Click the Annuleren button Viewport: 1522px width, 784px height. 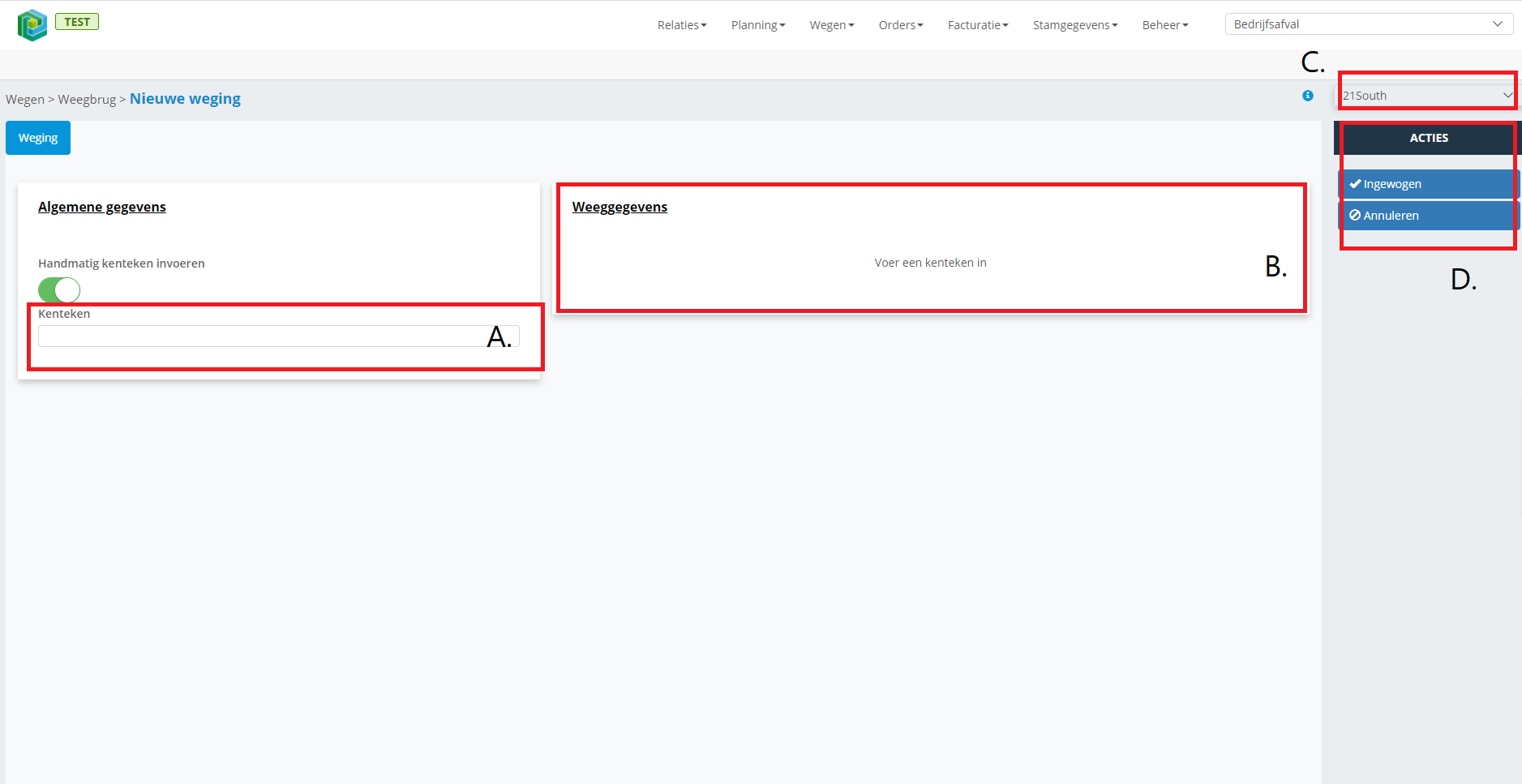click(x=1429, y=216)
